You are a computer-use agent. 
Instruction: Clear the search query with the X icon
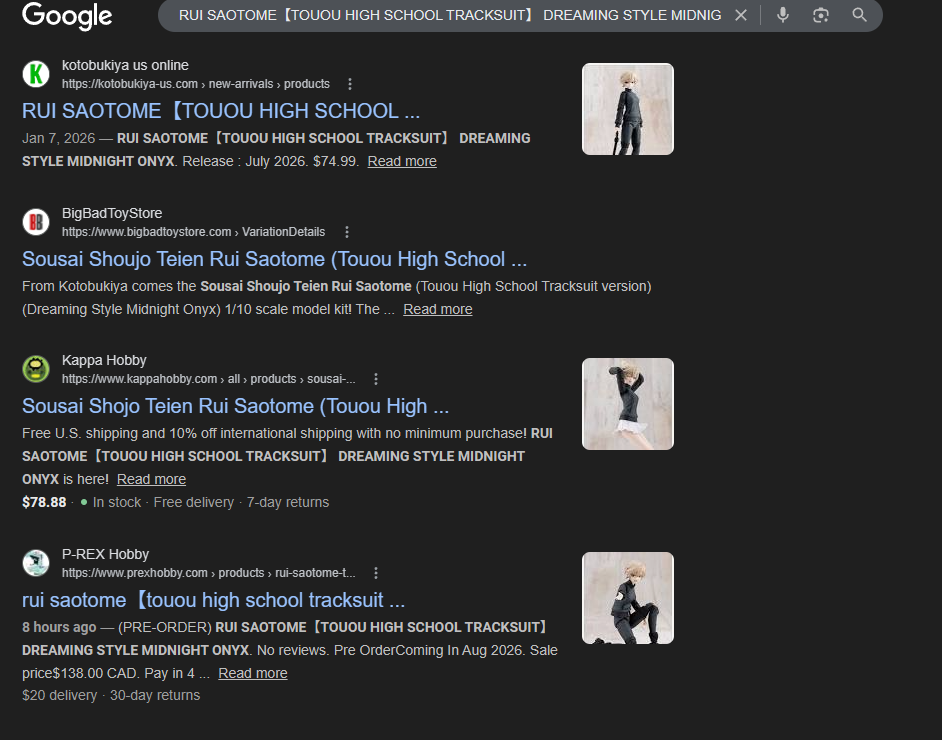coord(741,16)
